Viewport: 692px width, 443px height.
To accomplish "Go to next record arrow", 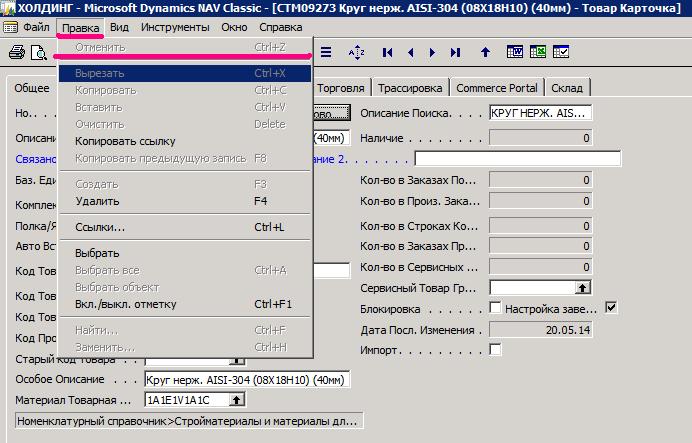I will click(x=432, y=53).
